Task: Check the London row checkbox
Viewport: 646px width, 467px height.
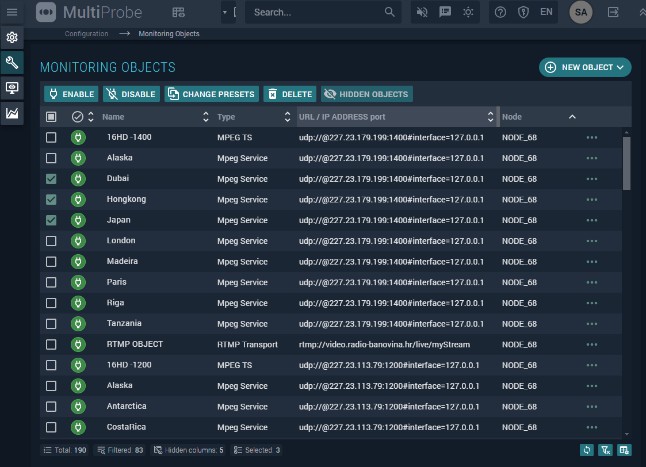Action: [x=51, y=241]
